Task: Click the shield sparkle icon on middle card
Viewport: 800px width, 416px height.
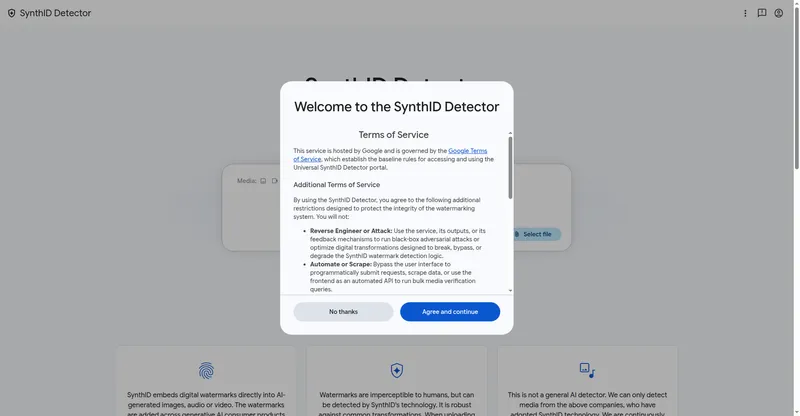Action: coord(397,371)
